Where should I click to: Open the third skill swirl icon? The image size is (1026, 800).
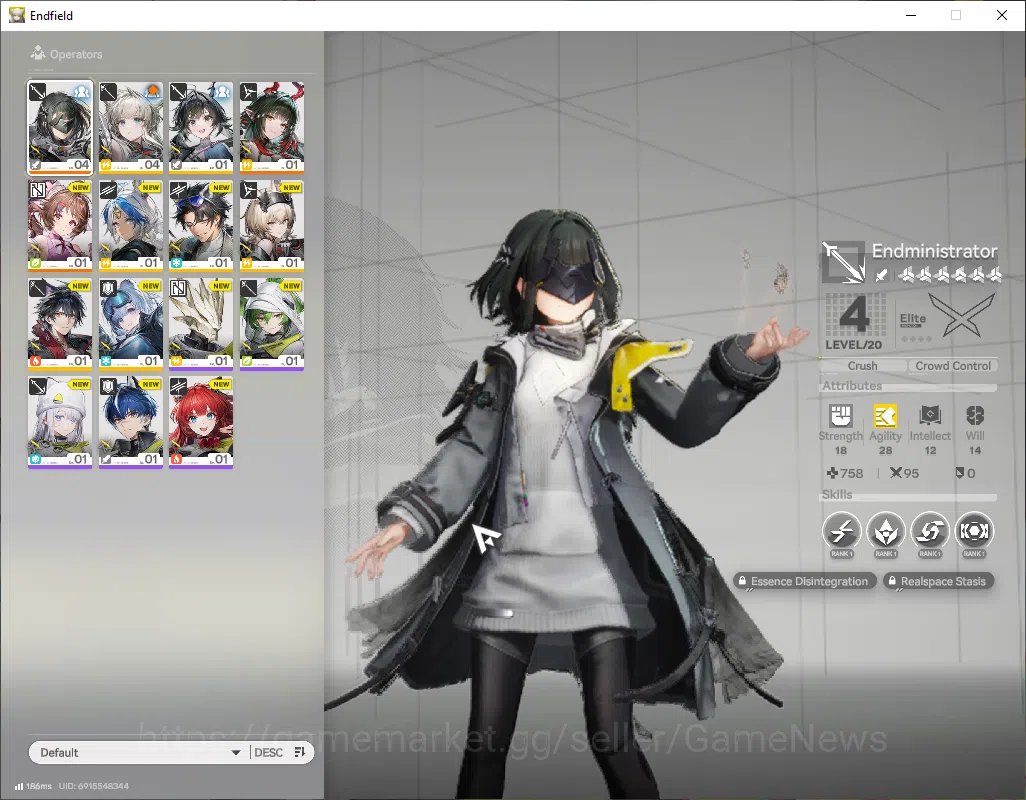point(930,531)
